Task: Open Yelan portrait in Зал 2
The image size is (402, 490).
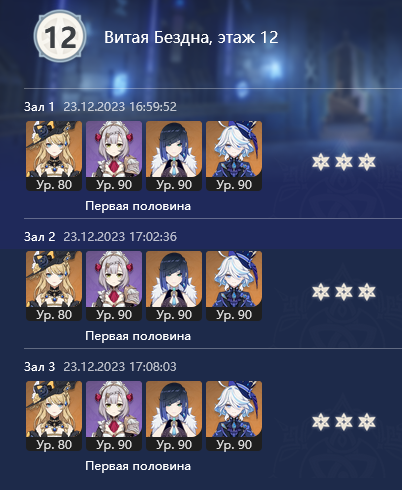Action: tap(174, 286)
